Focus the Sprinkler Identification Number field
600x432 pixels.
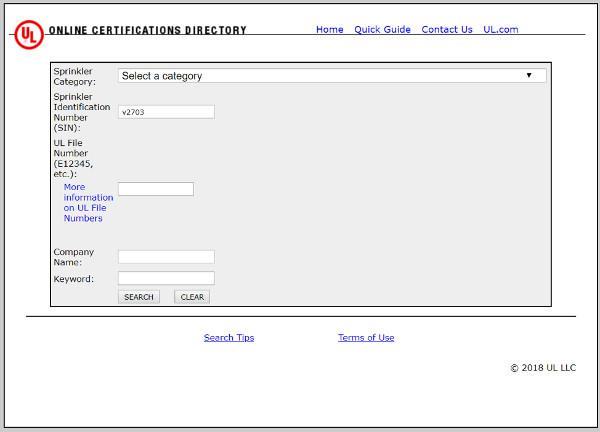pyautogui.click(x=166, y=112)
